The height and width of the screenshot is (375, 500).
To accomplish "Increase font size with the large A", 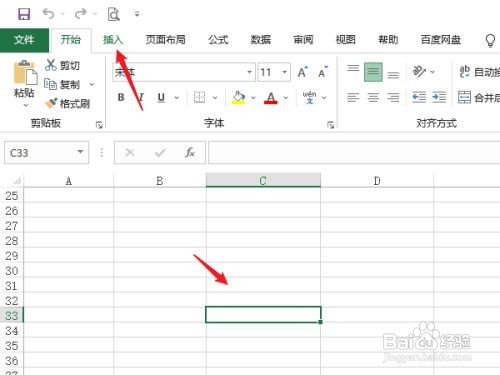I will click(303, 72).
